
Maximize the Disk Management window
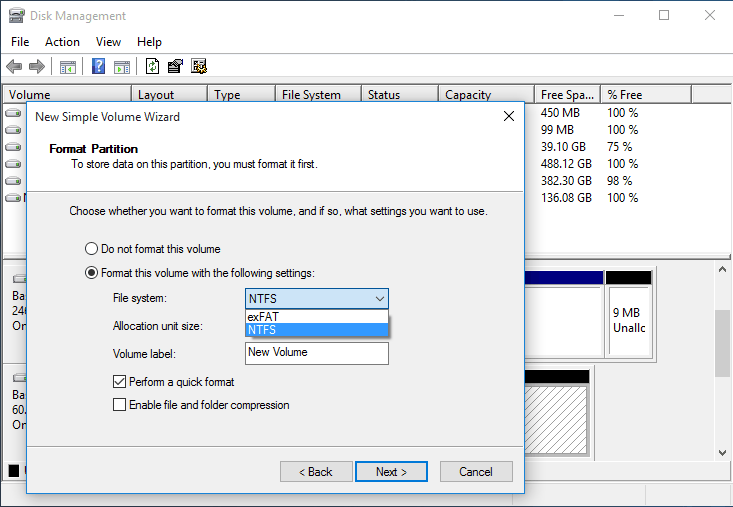click(664, 15)
